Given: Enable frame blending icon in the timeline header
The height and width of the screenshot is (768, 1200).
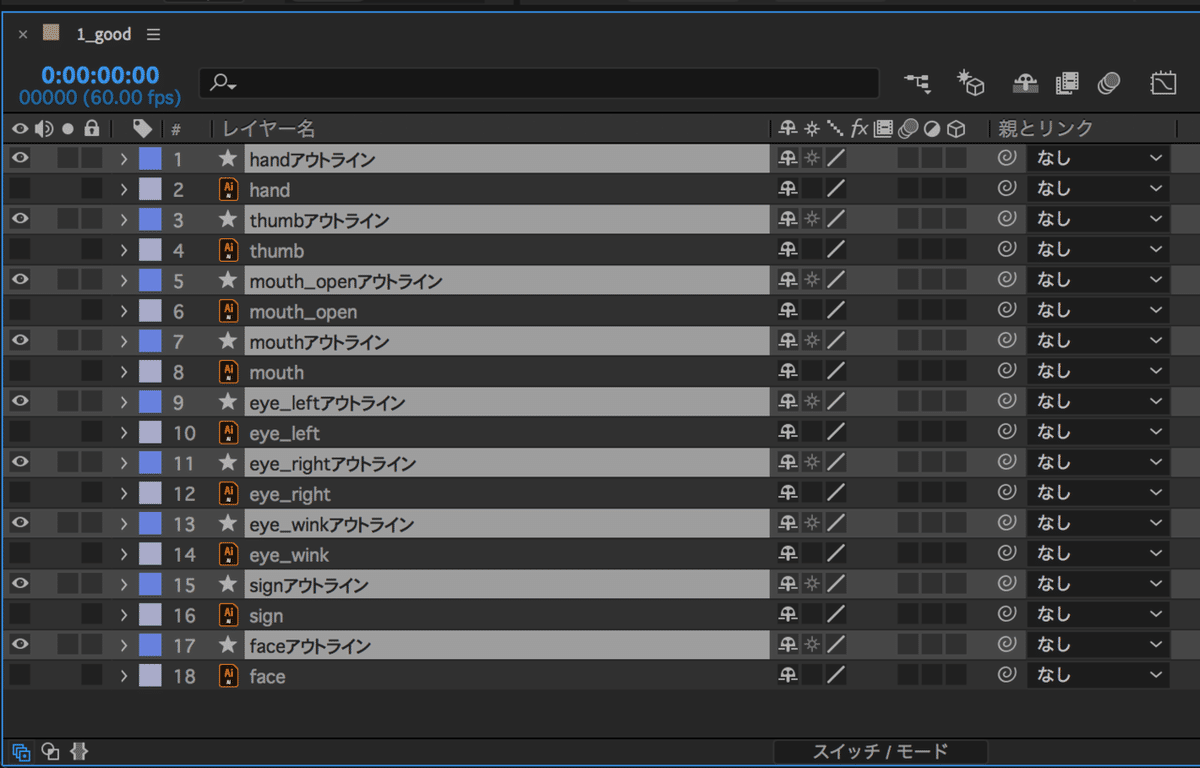Looking at the screenshot, I should 1067,83.
